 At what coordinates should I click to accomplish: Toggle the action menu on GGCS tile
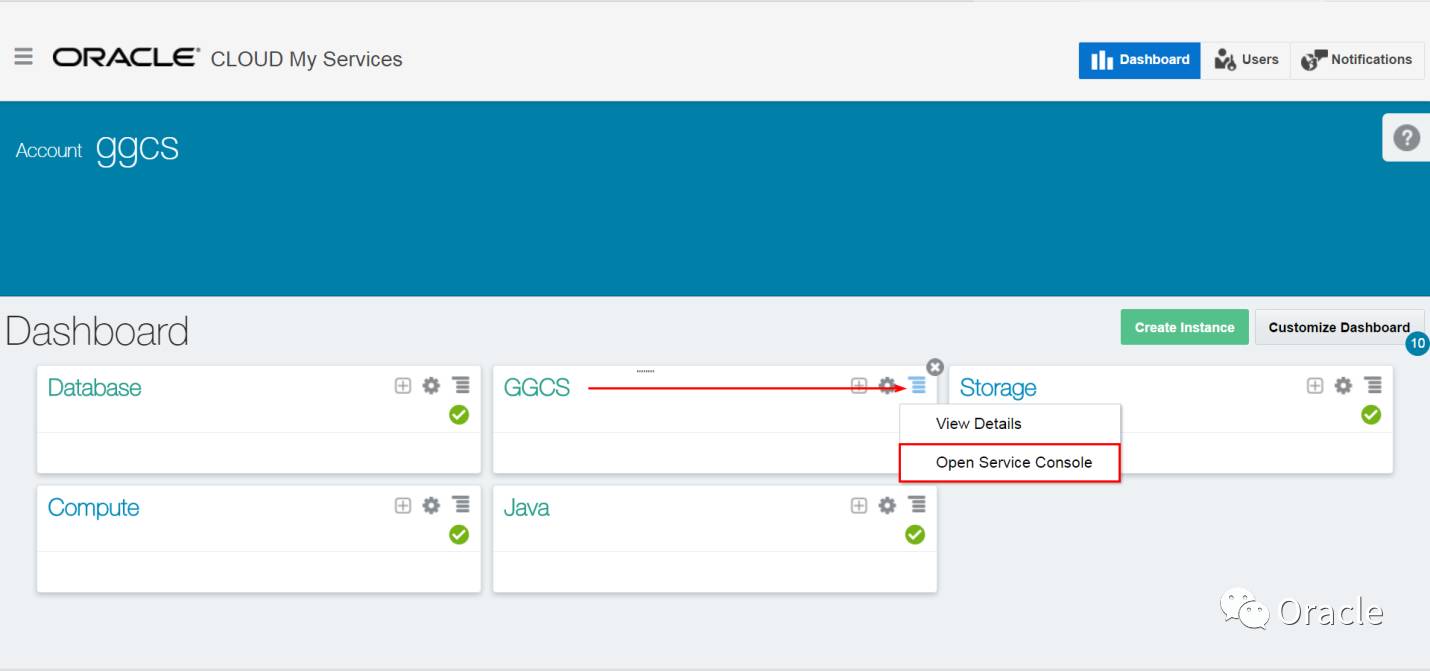point(918,385)
